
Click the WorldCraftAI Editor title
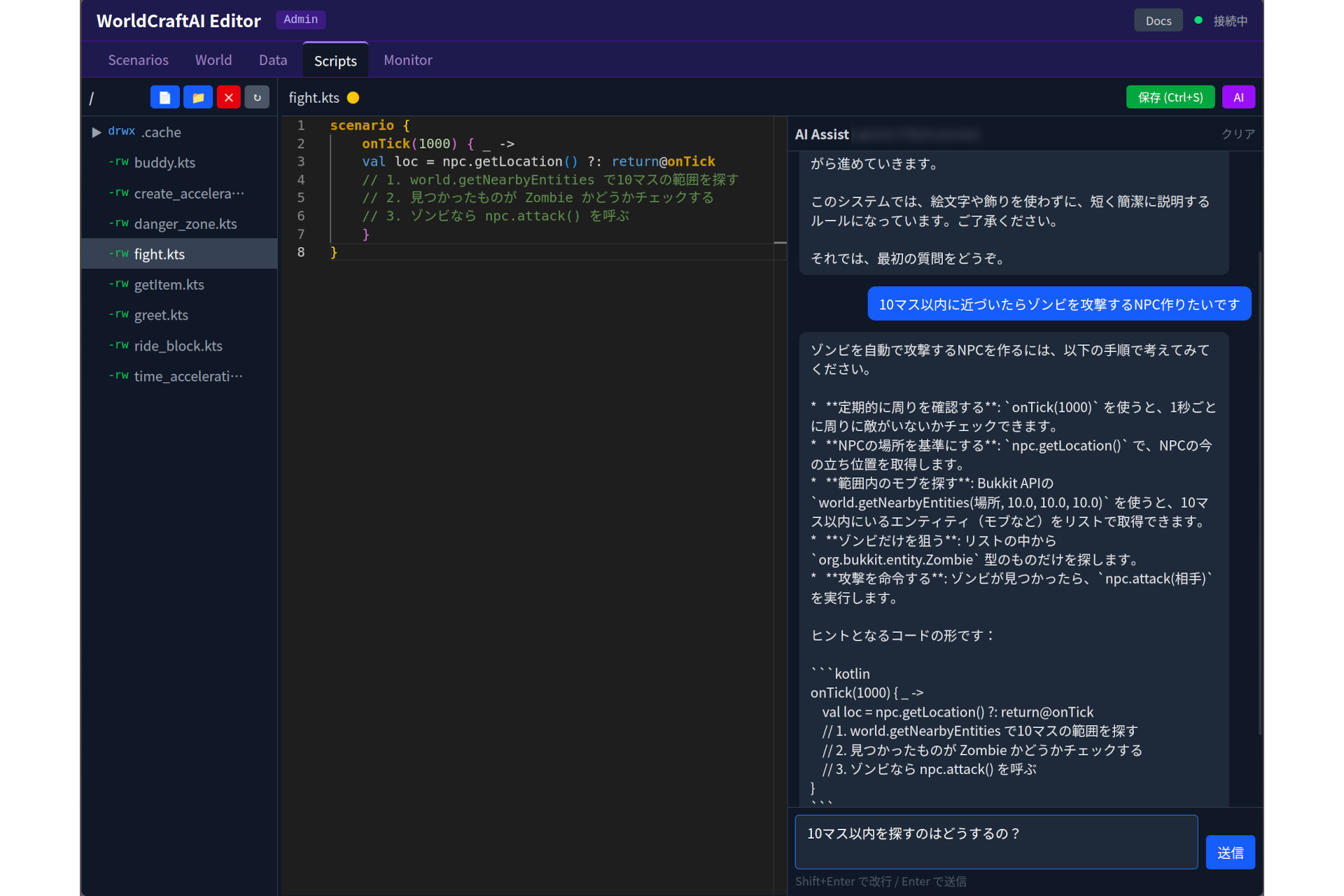178,21
